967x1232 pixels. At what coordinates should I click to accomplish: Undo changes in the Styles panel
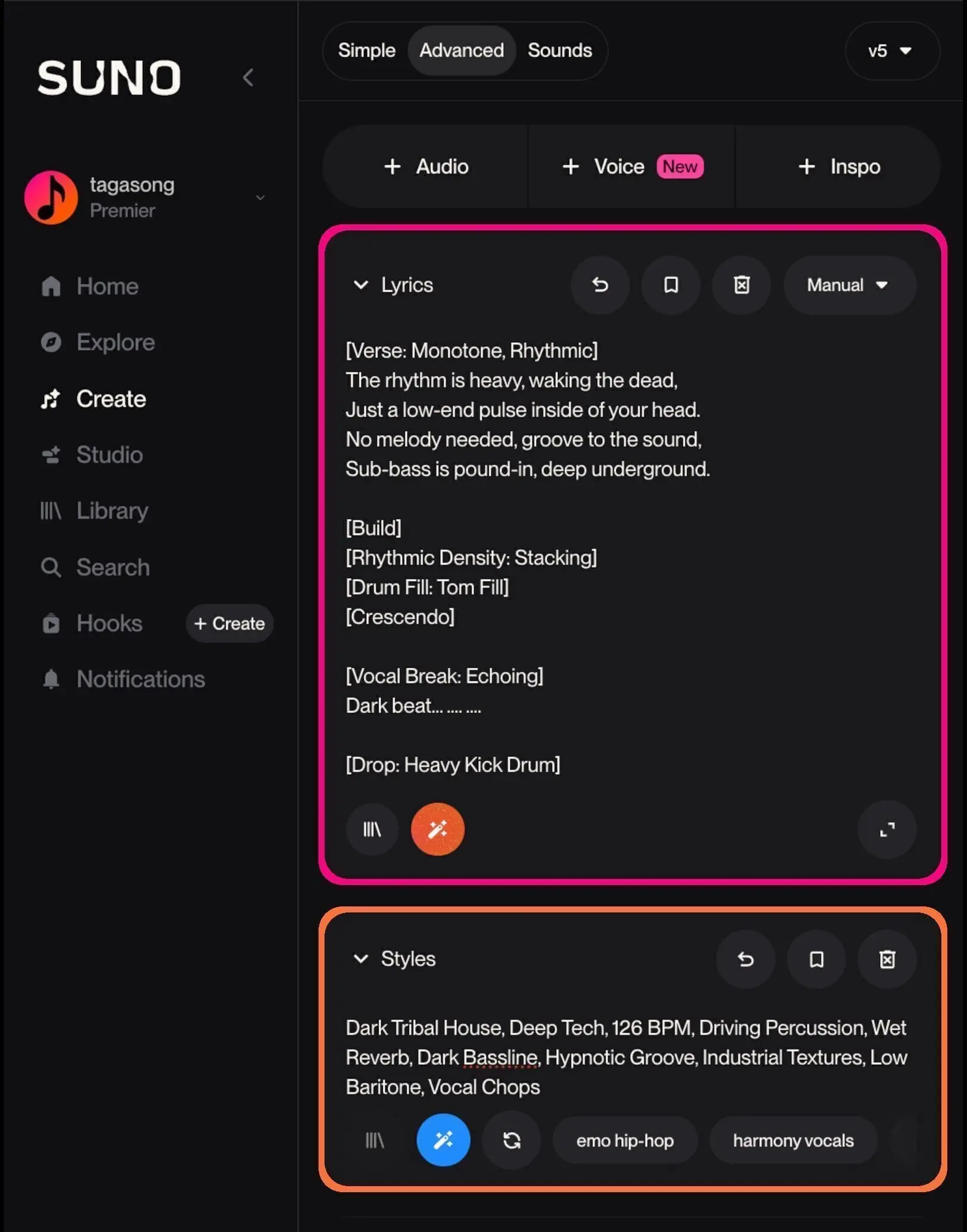746,959
